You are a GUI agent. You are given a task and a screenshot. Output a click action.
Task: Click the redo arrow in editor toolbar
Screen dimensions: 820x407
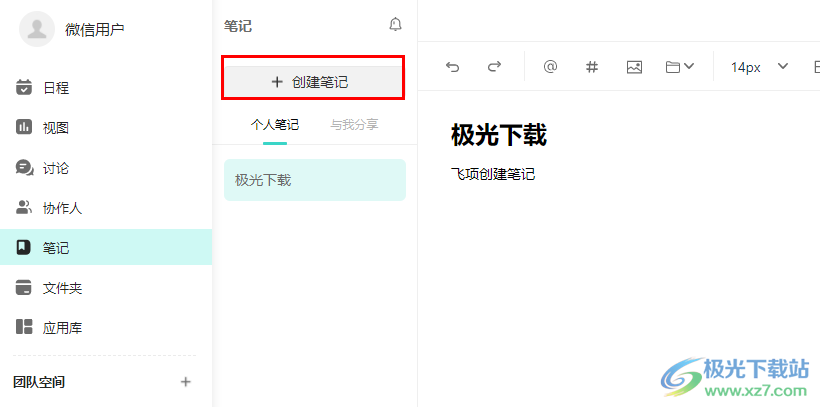493,67
